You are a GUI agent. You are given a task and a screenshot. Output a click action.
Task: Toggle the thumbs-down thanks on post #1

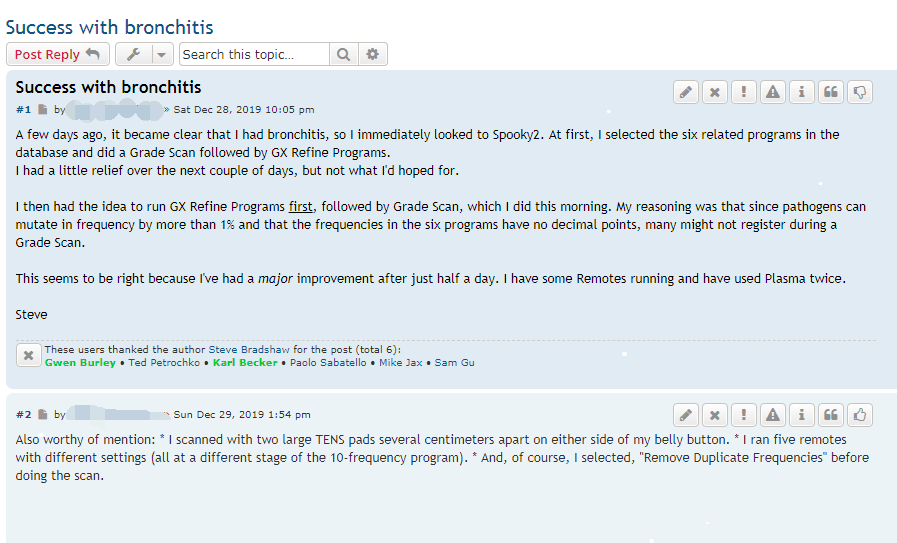tap(859, 92)
